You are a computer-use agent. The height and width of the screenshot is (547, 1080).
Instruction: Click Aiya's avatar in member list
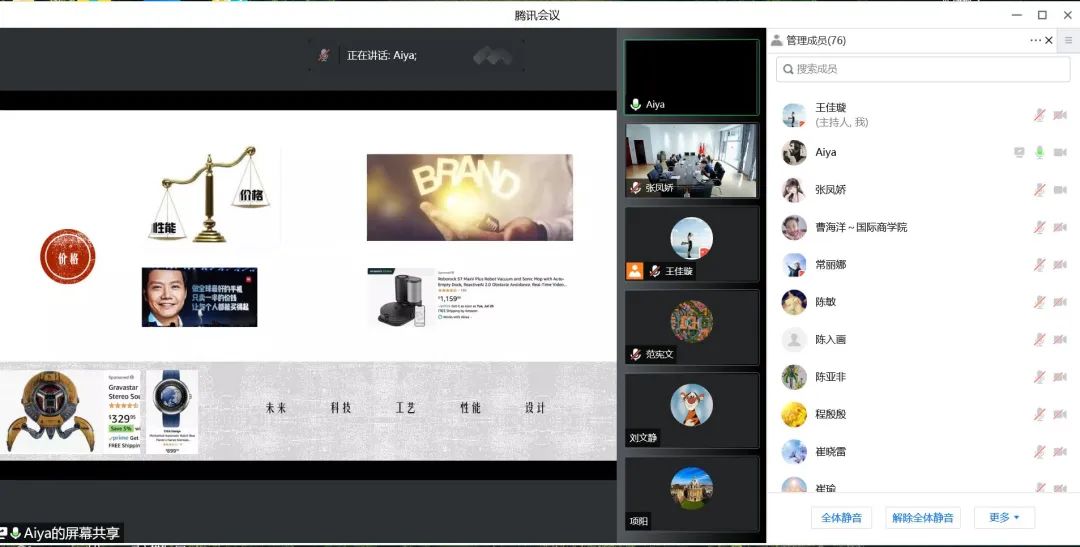pyautogui.click(x=793, y=152)
